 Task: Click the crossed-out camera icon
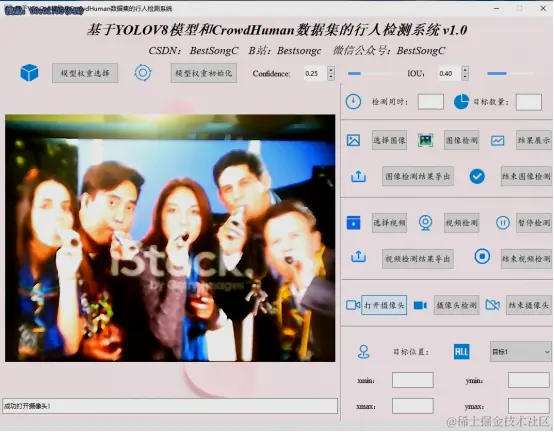tap(493, 305)
